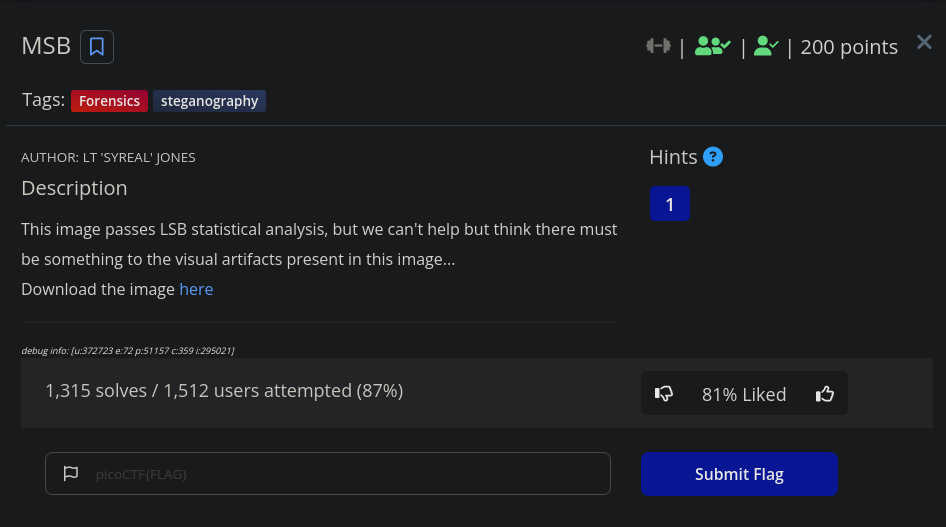Viewport: 946px width, 527px height.
Task: Click the group users checkmark icon
Action: [713, 46]
